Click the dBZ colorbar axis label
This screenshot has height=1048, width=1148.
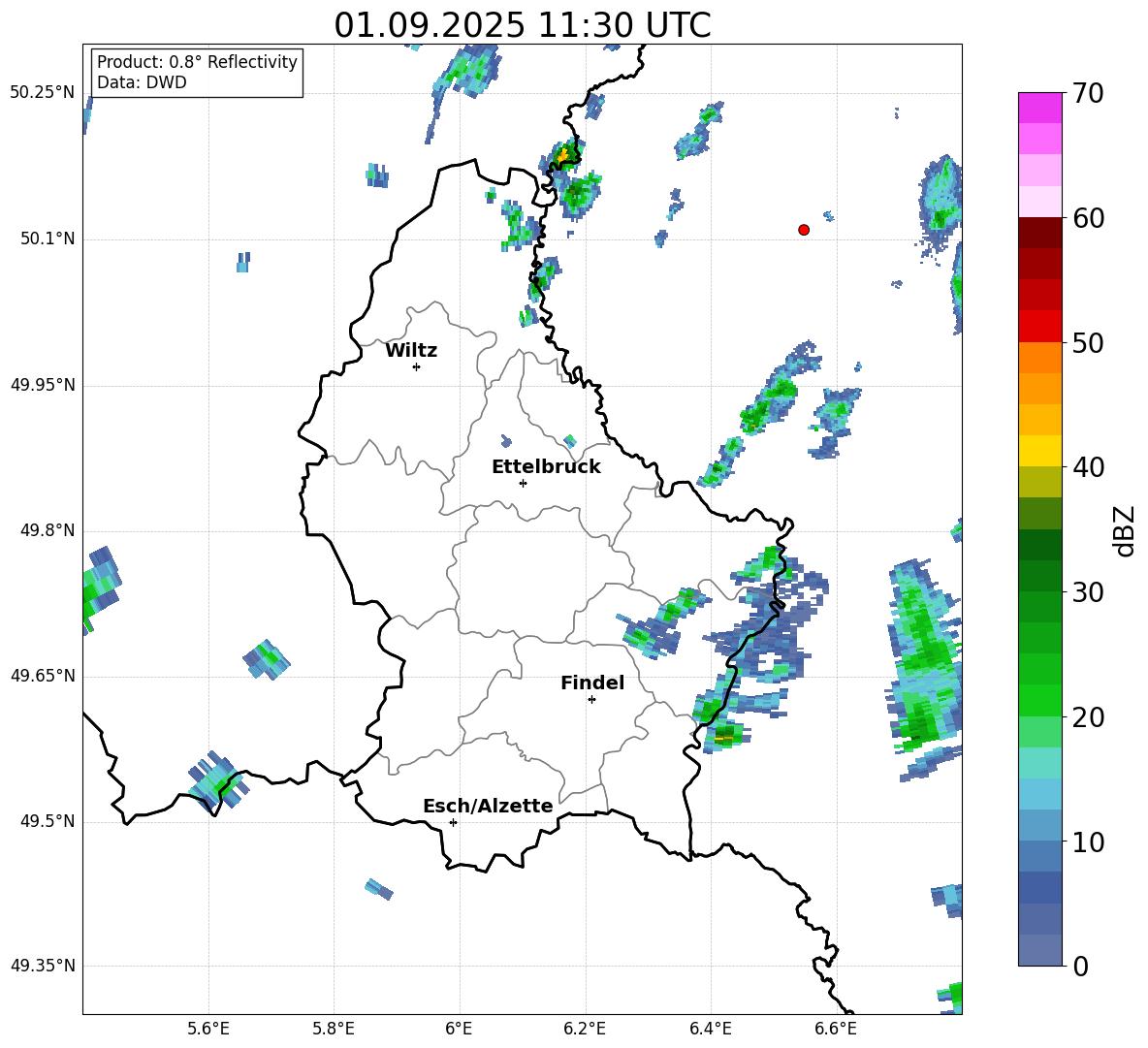point(1125,530)
